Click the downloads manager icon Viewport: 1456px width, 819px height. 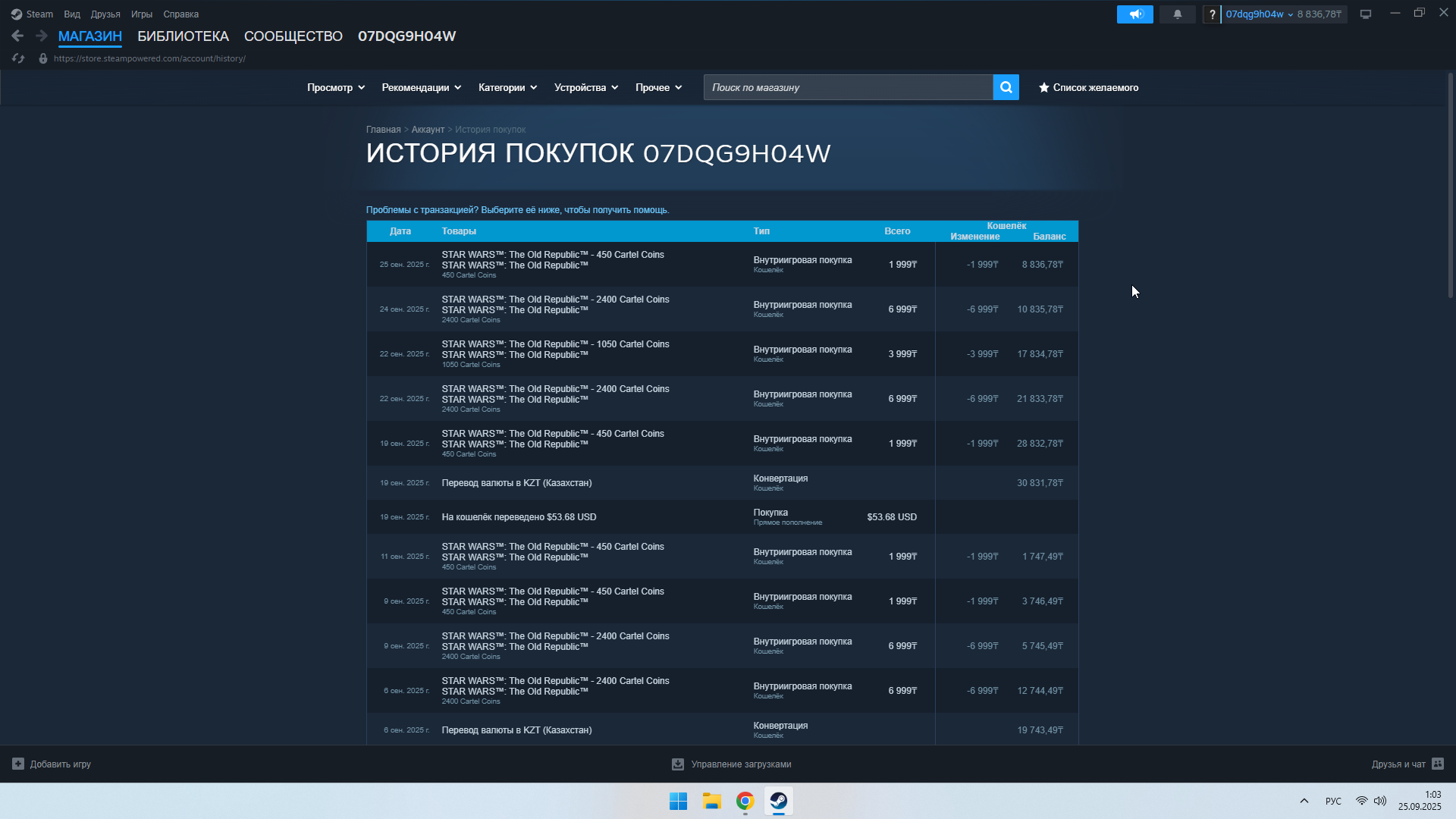point(678,764)
